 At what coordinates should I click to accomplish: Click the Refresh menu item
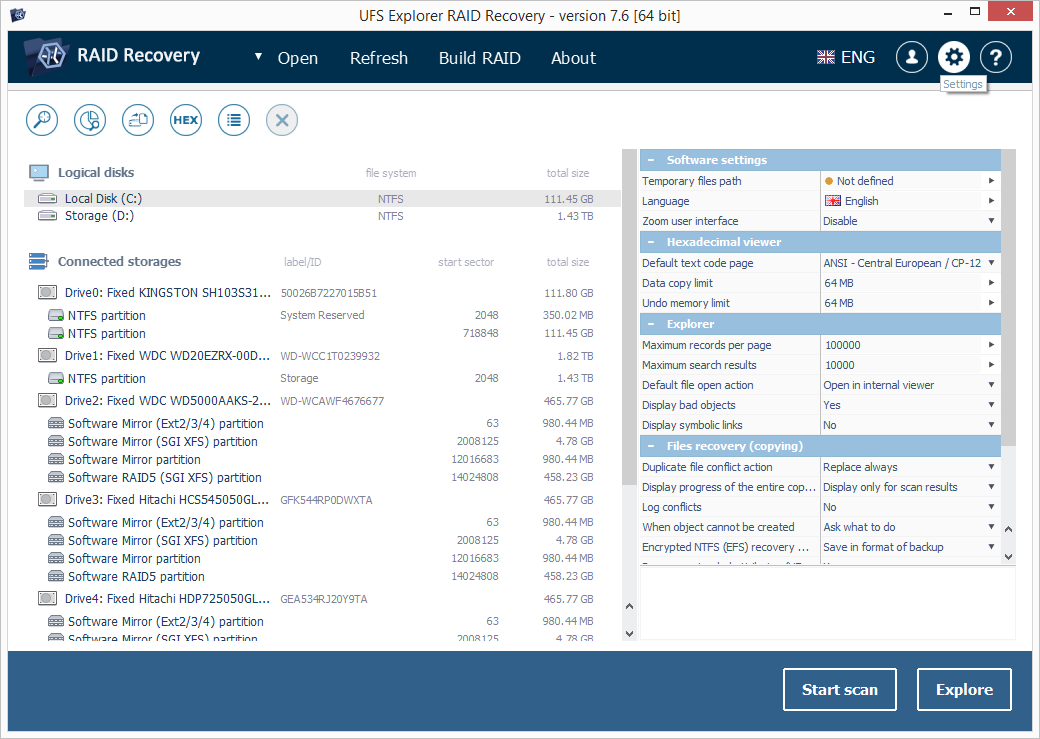coord(379,58)
